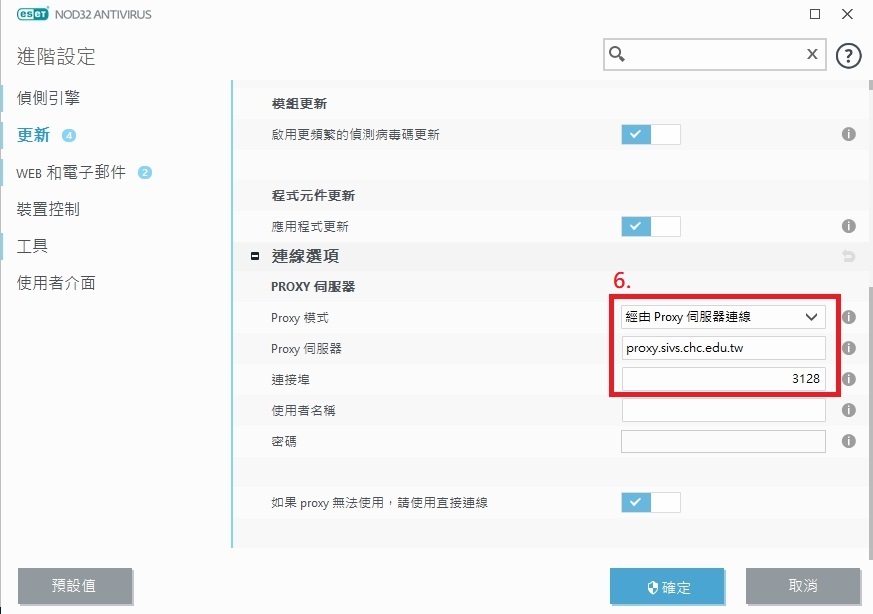Toggle 應用程式更新 switch
The width and height of the screenshot is (873, 614).
coord(651,226)
